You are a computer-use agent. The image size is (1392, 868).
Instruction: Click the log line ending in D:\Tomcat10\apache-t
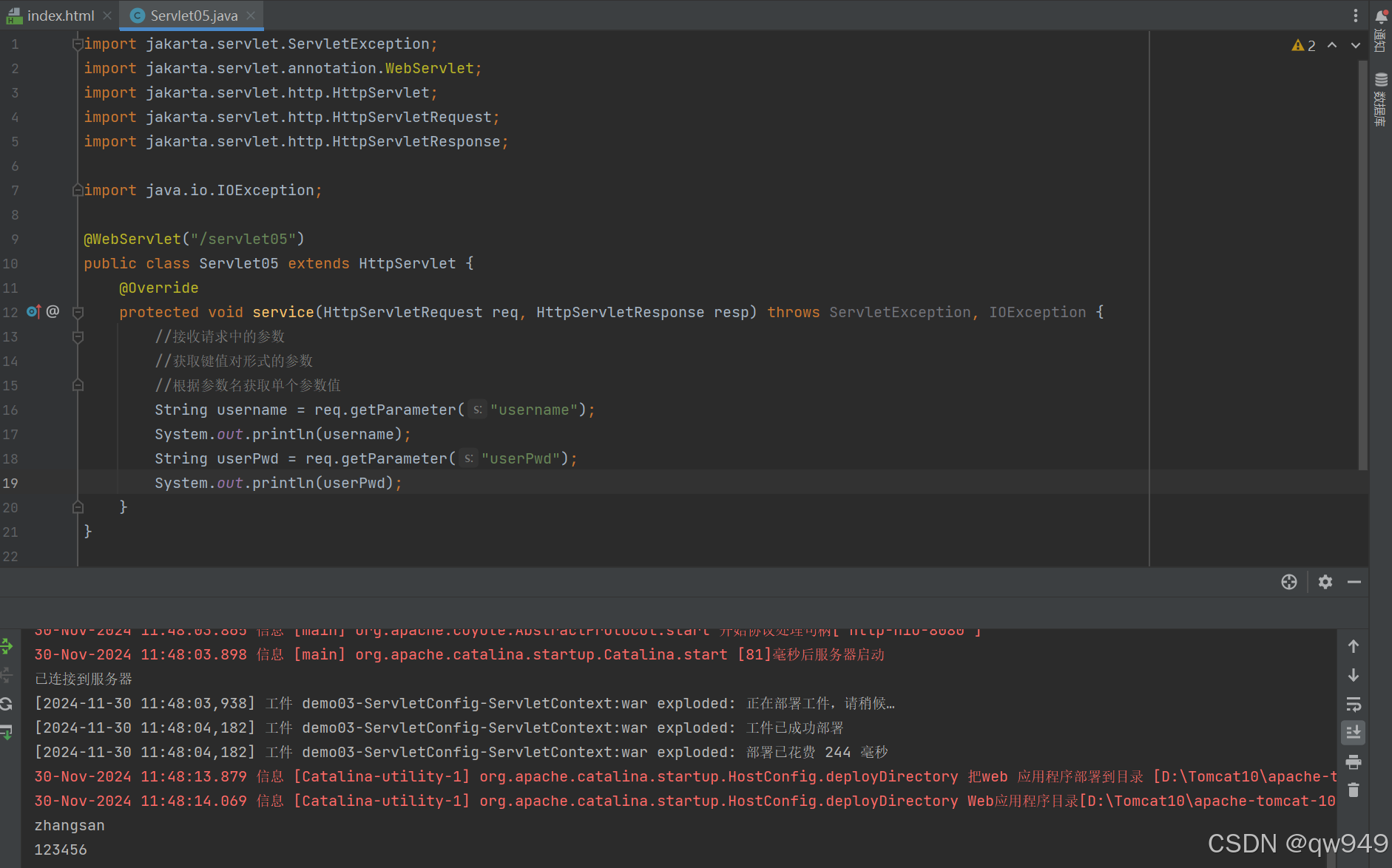pos(686,776)
